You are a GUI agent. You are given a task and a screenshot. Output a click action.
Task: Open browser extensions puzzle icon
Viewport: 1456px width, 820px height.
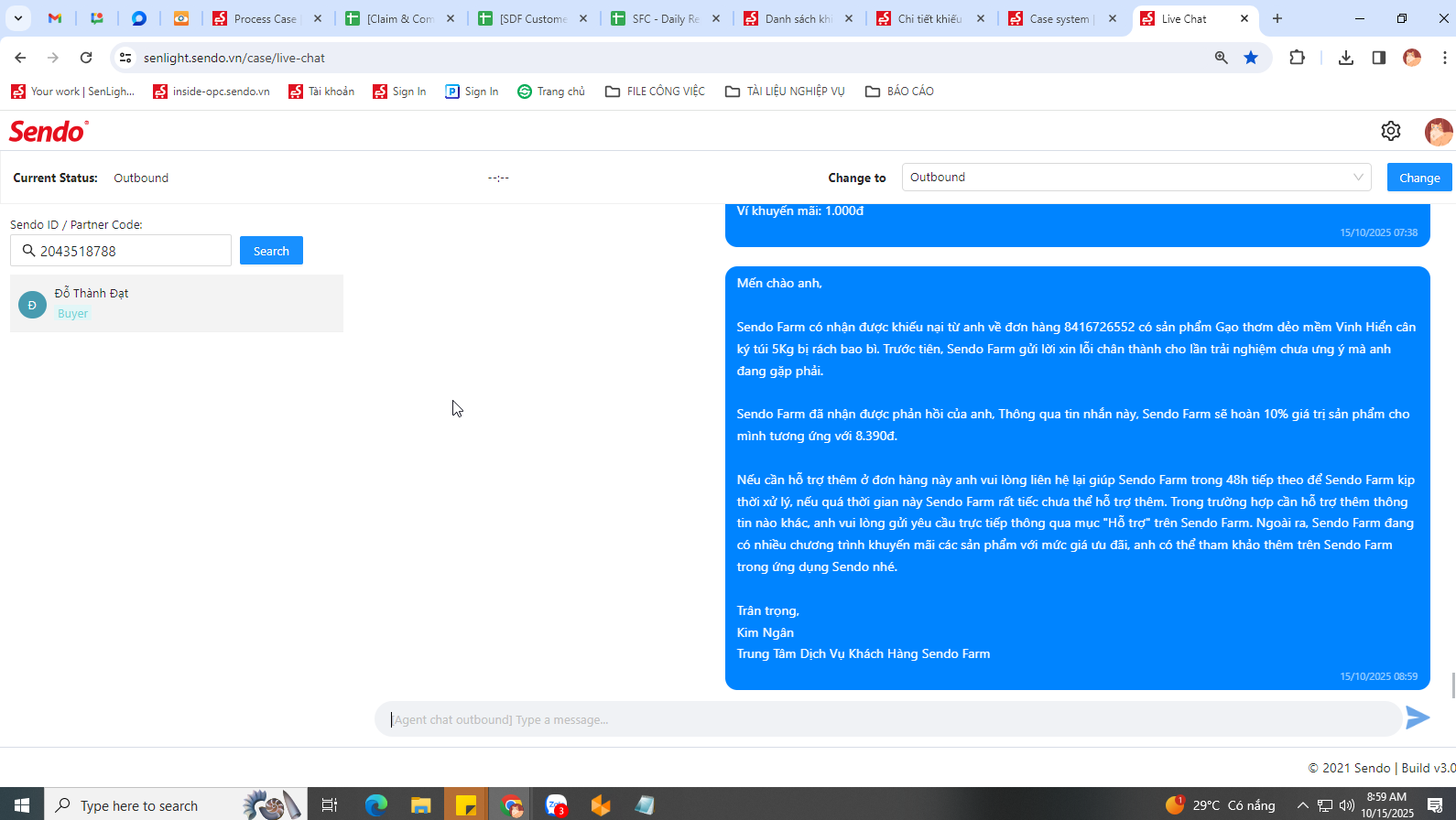coord(1297,58)
